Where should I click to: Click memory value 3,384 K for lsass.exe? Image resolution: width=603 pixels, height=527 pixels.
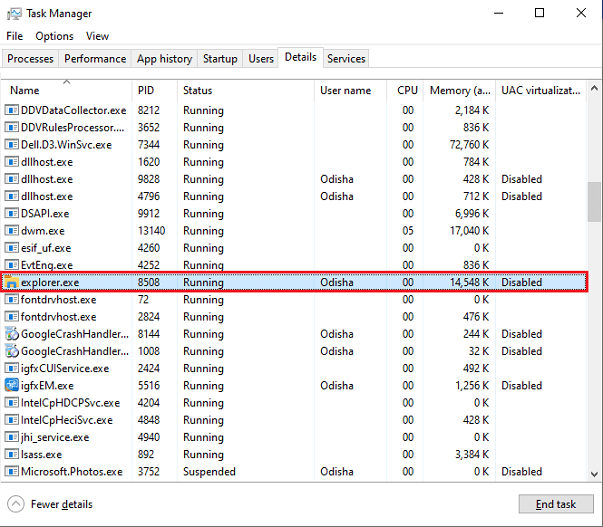(x=472, y=454)
